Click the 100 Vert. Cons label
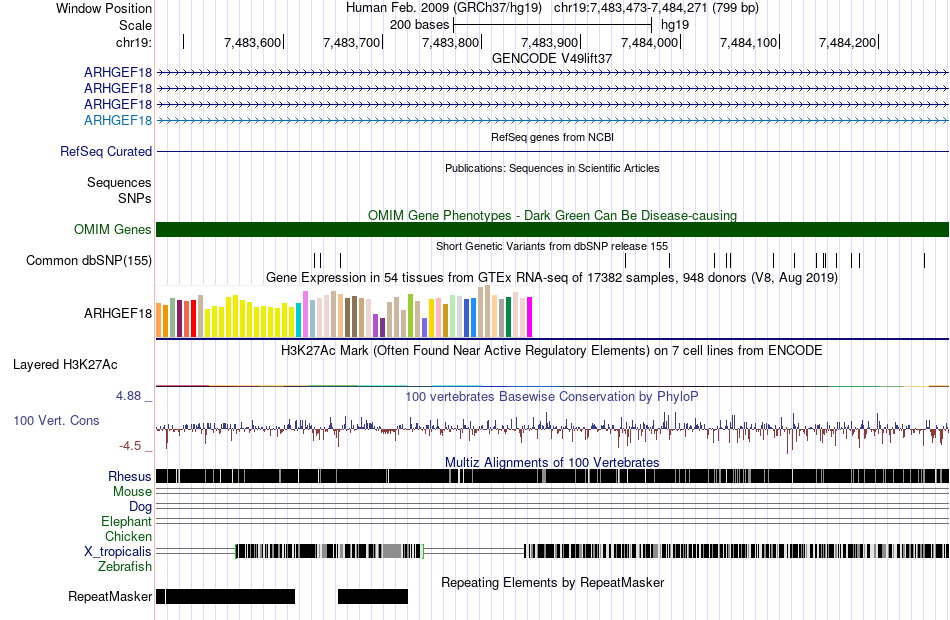 tap(56, 421)
